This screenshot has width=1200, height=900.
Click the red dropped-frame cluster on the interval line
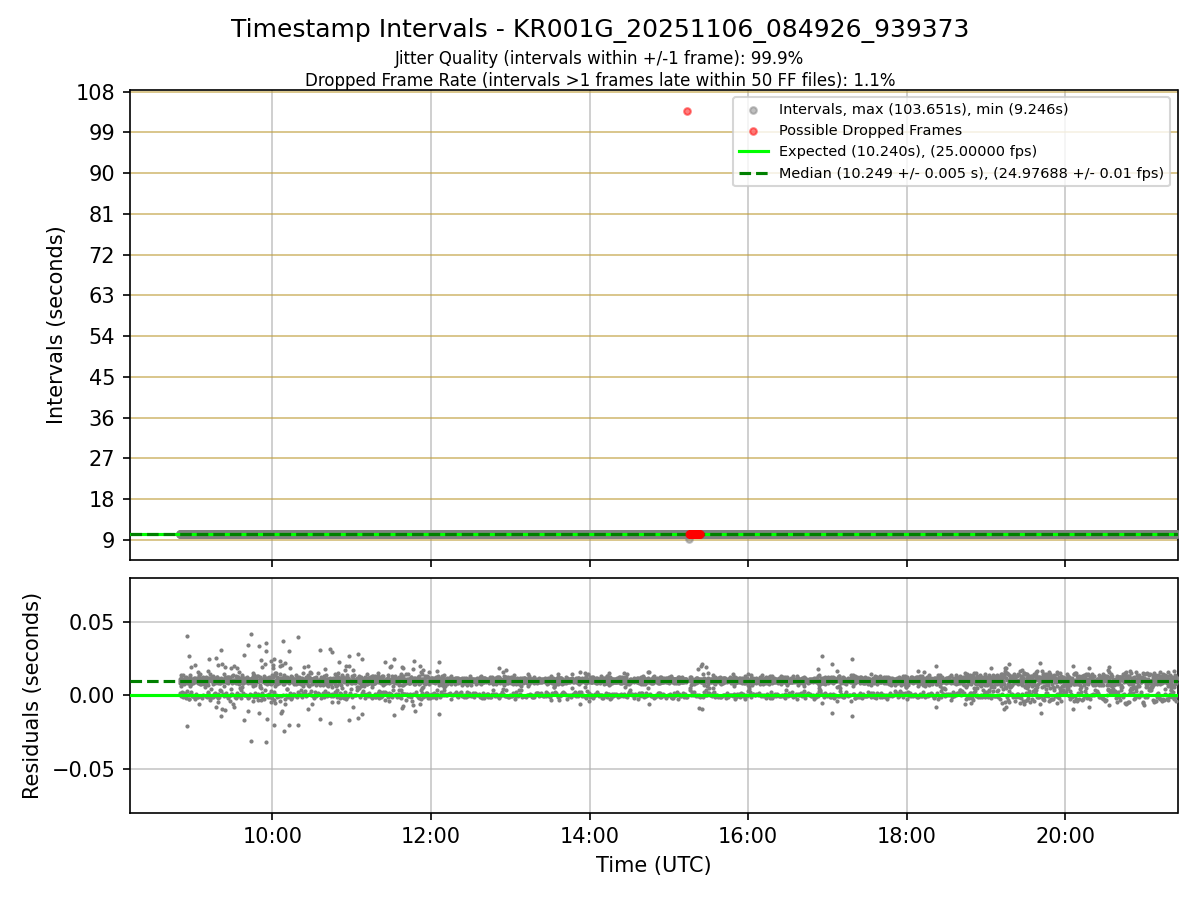pos(695,534)
